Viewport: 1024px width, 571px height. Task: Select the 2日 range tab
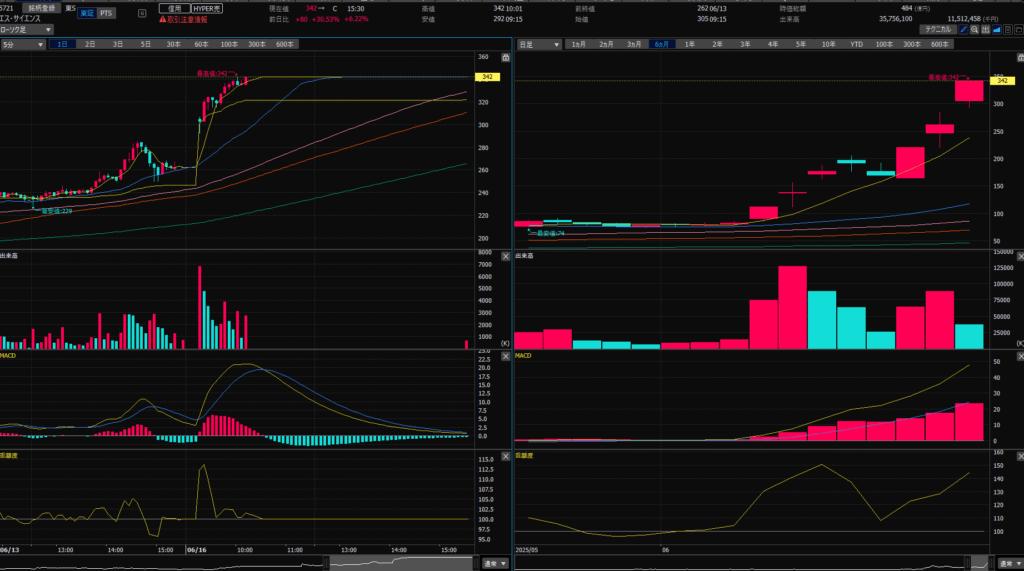coord(90,44)
